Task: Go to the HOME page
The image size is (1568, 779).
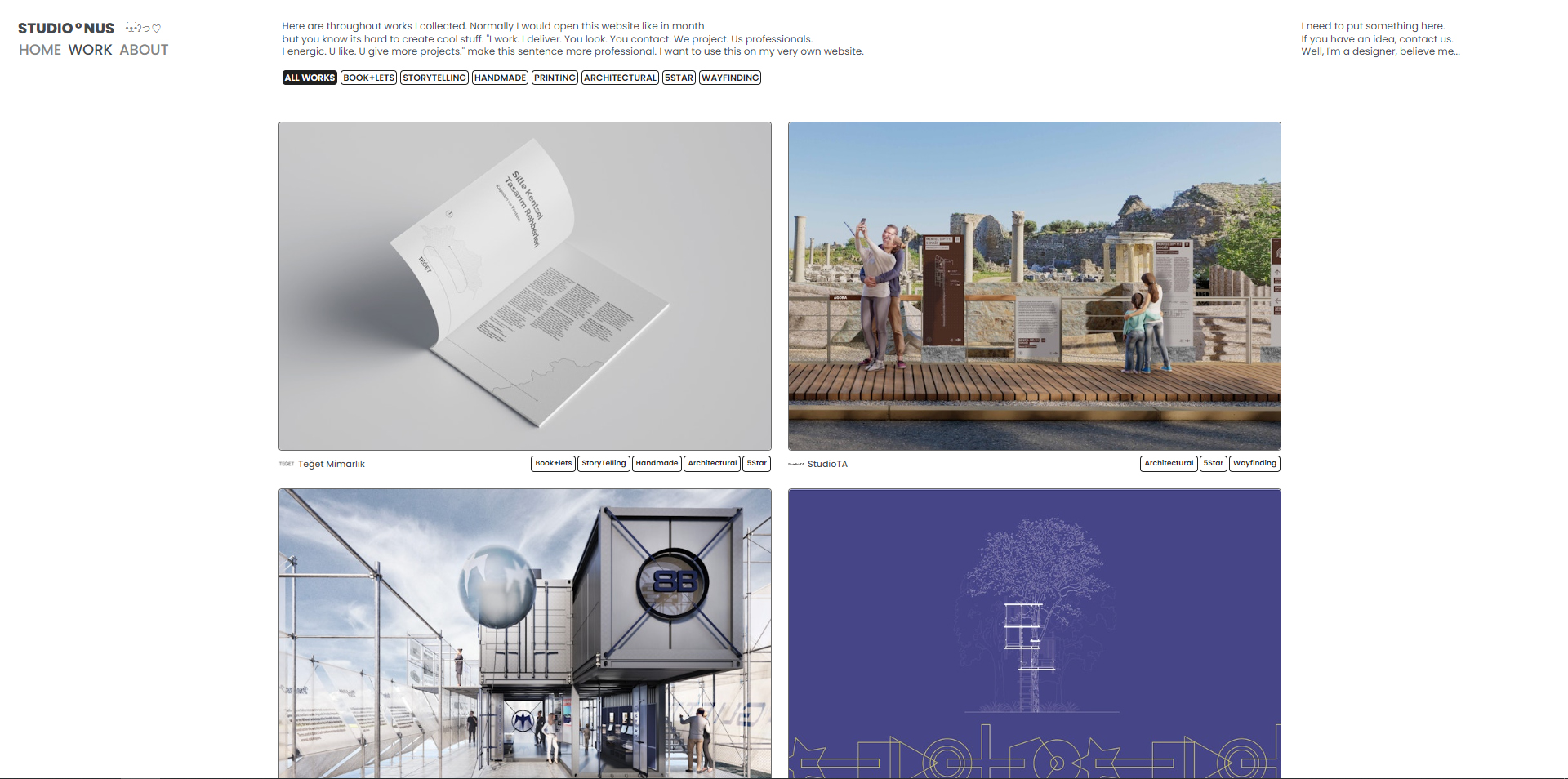Action: (x=40, y=50)
